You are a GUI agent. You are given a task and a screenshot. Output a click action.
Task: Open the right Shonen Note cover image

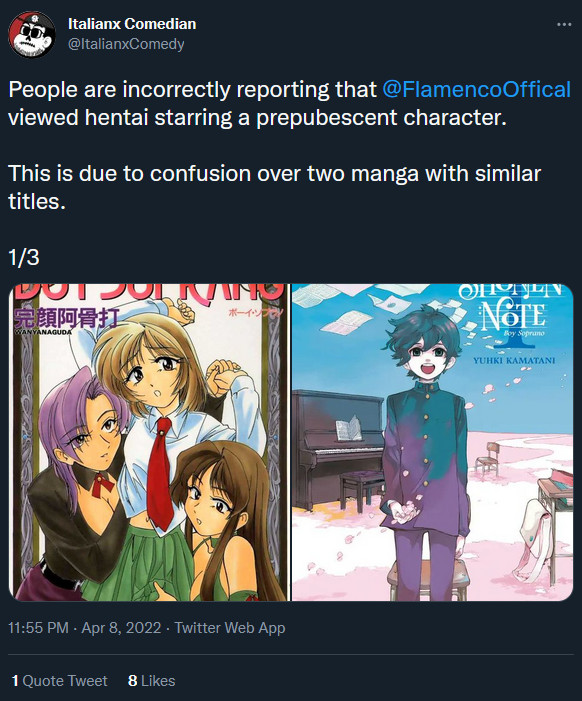433,442
